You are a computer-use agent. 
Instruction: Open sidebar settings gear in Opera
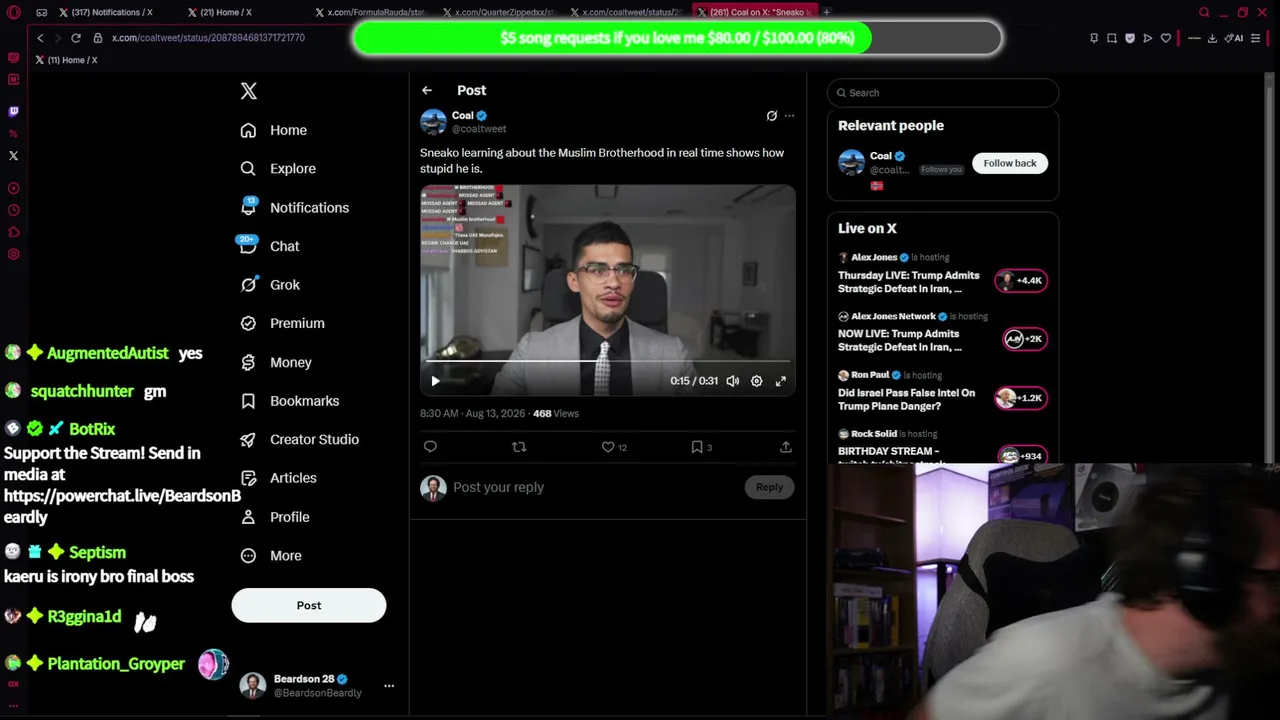point(13,254)
